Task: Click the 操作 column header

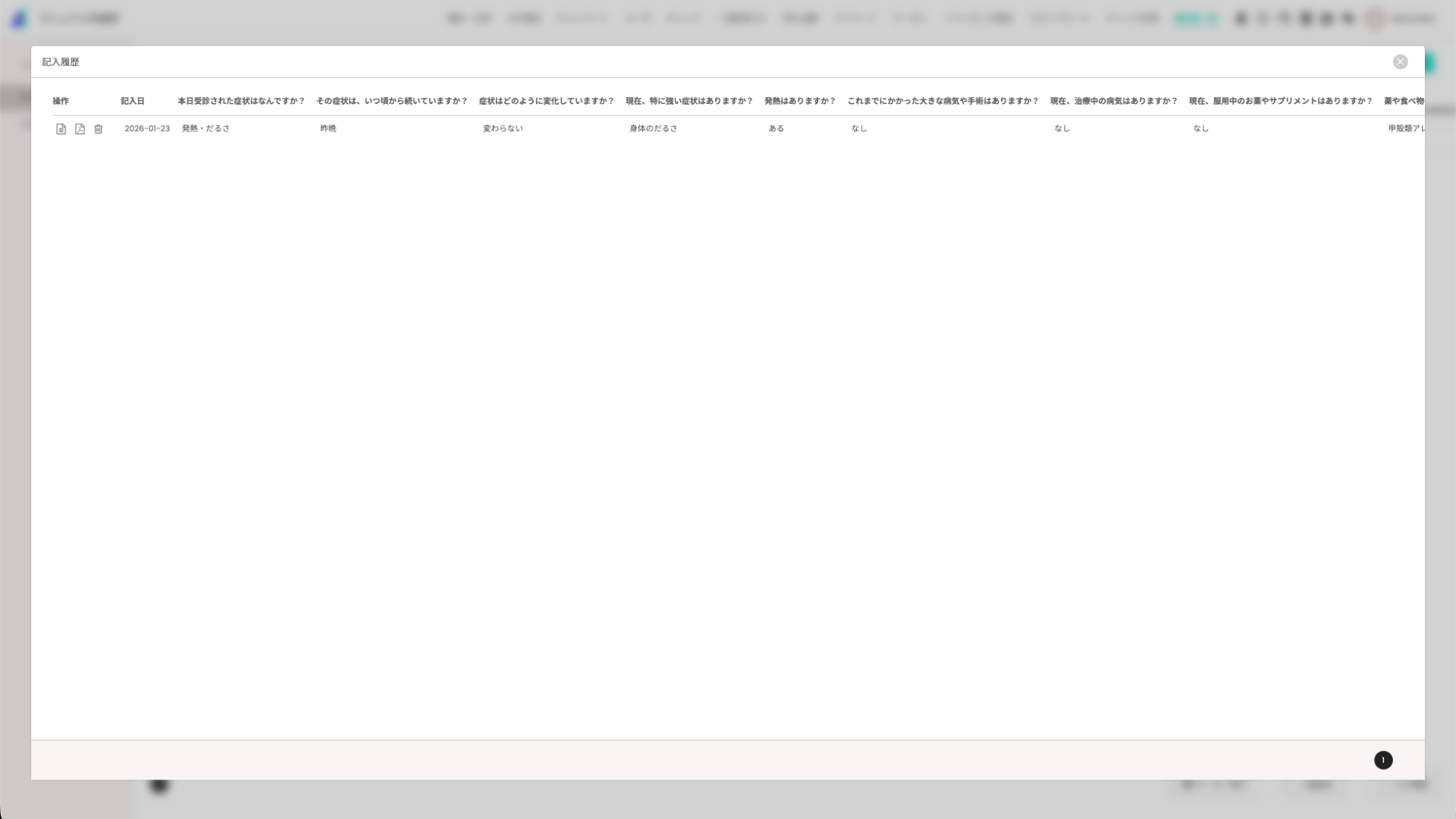Action: [61, 101]
